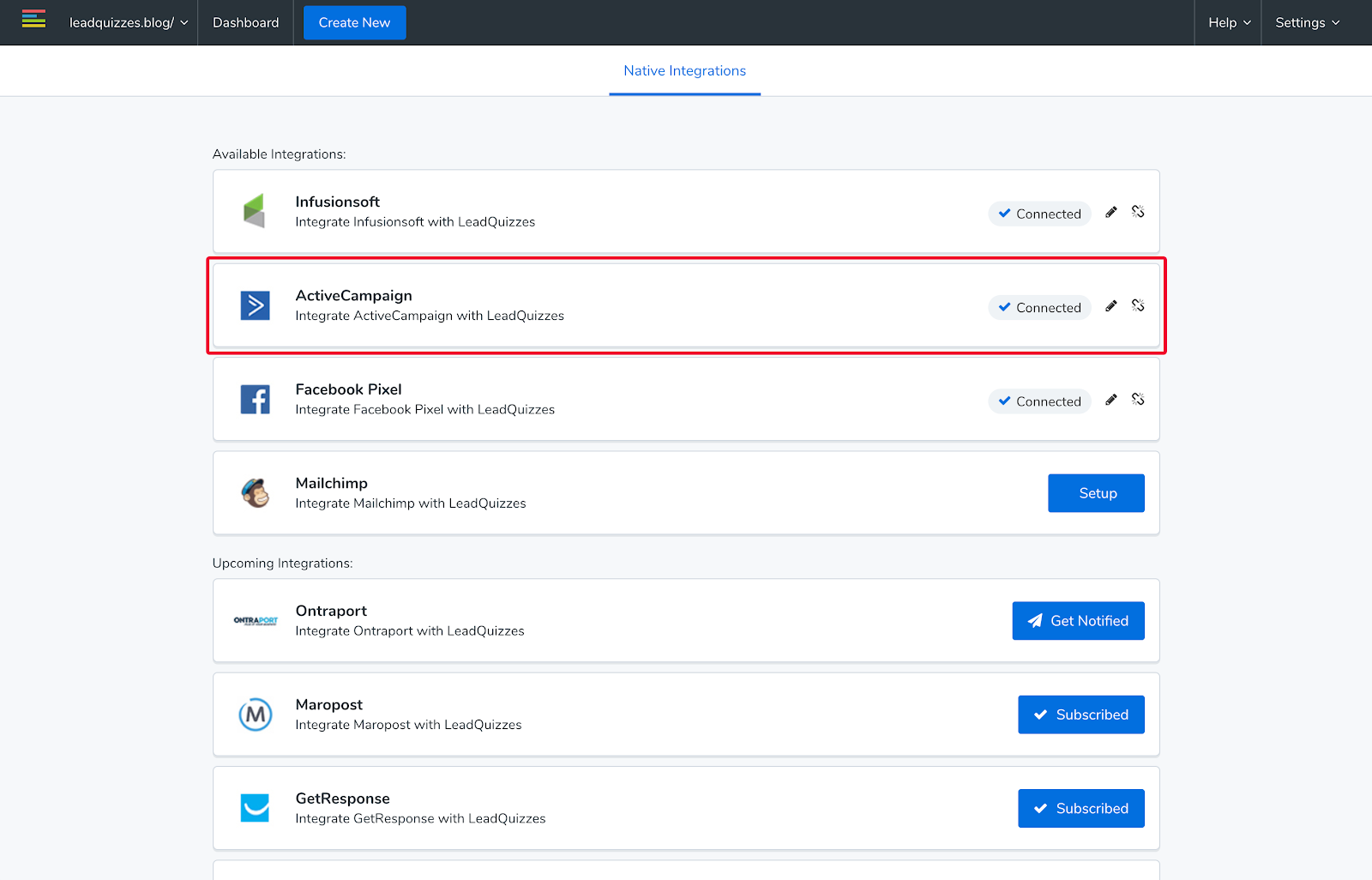Click the Ontraport integration title

coord(331,611)
